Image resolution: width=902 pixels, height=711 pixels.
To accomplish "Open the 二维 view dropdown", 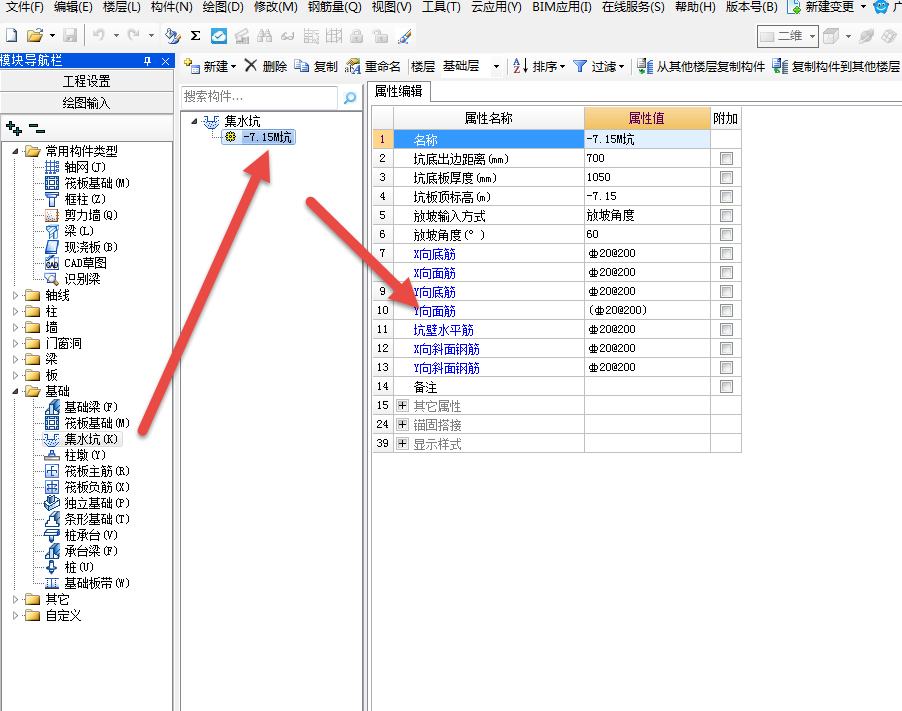I will click(x=812, y=36).
